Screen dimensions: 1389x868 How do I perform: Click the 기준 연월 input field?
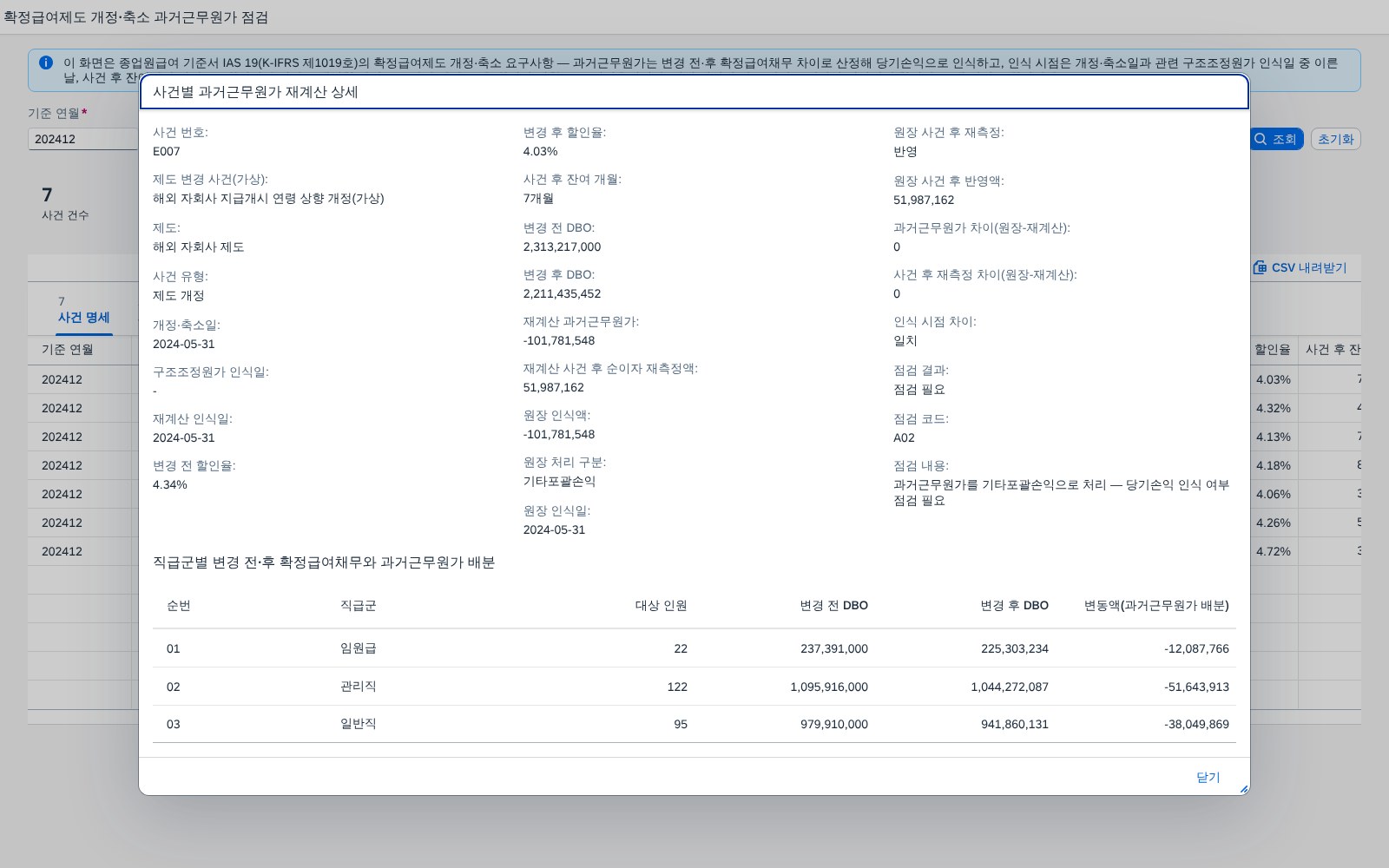[82, 139]
